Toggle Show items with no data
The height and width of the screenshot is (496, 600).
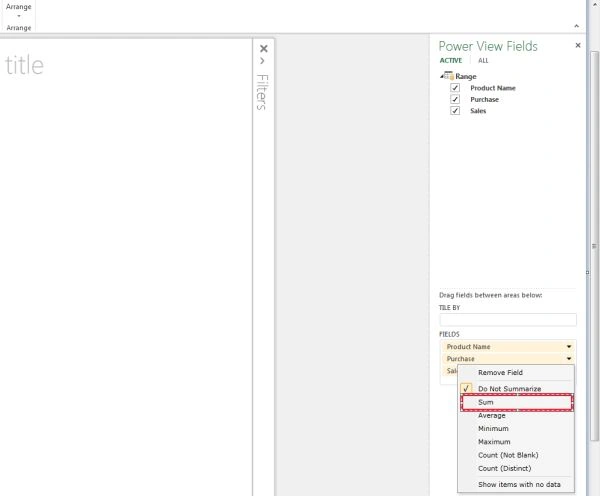tap(516, 485)
